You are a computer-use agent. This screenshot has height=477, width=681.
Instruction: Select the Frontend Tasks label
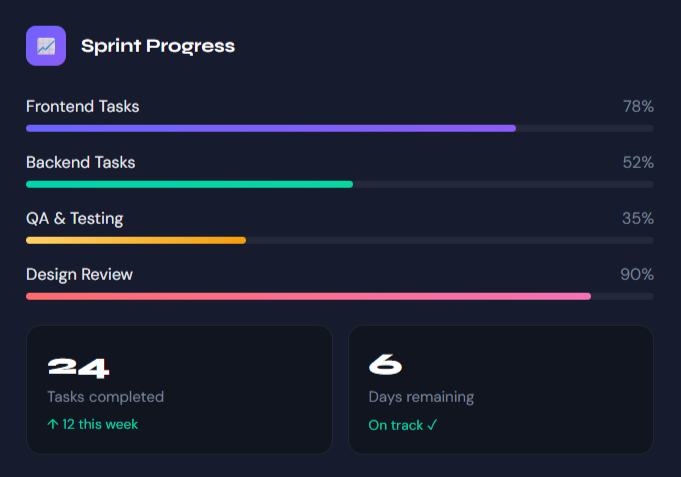point(83,106)
